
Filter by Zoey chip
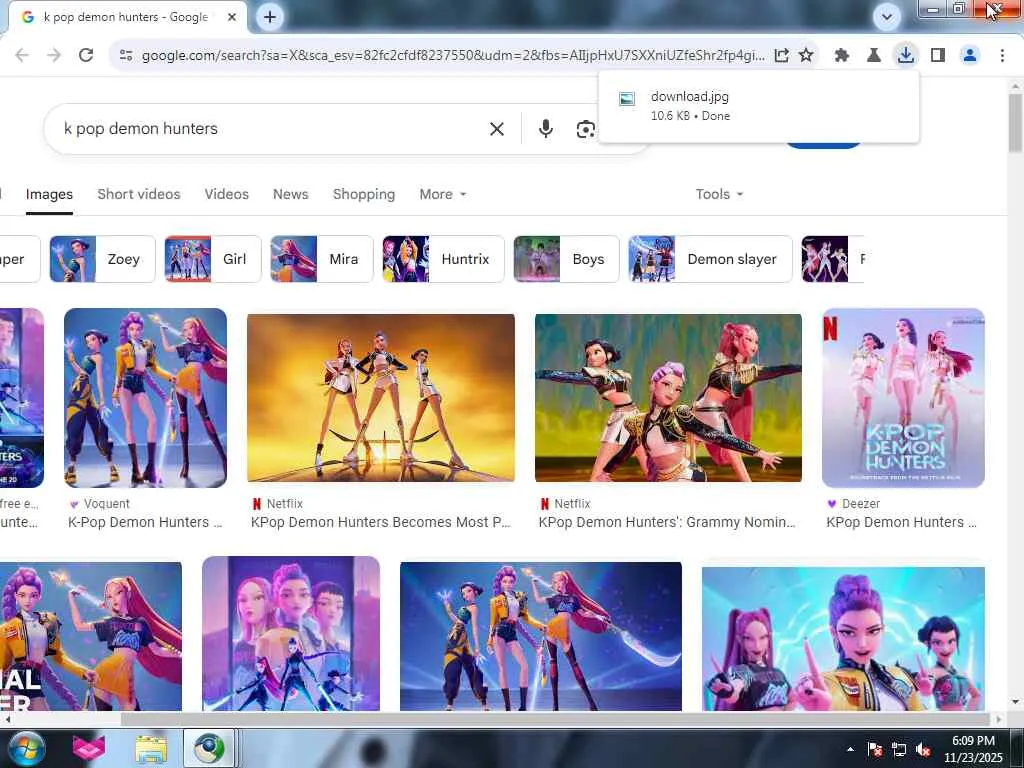(103, 259)
